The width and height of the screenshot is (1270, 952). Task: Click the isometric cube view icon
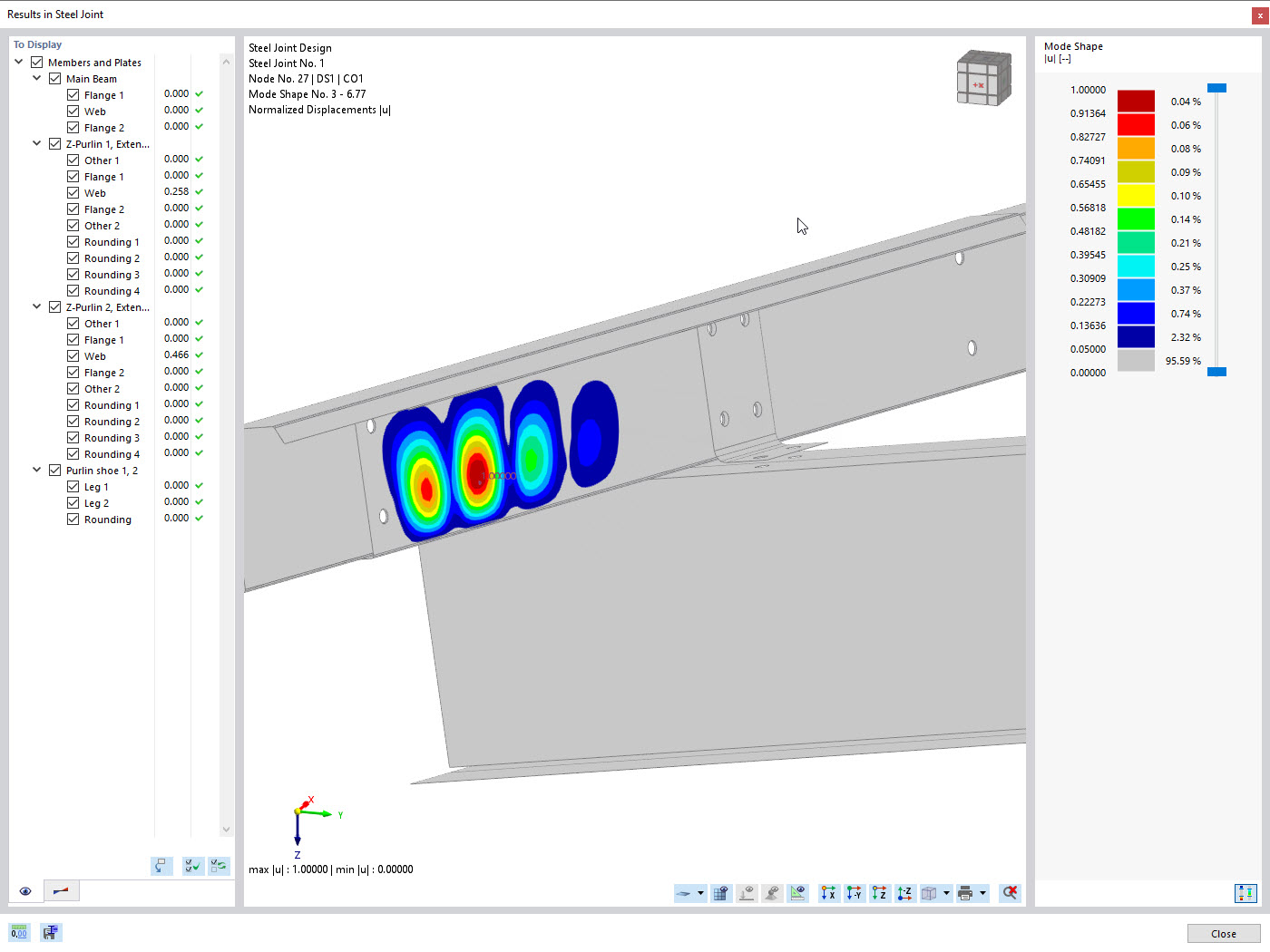pyautogui.click(x=929, y=894)
